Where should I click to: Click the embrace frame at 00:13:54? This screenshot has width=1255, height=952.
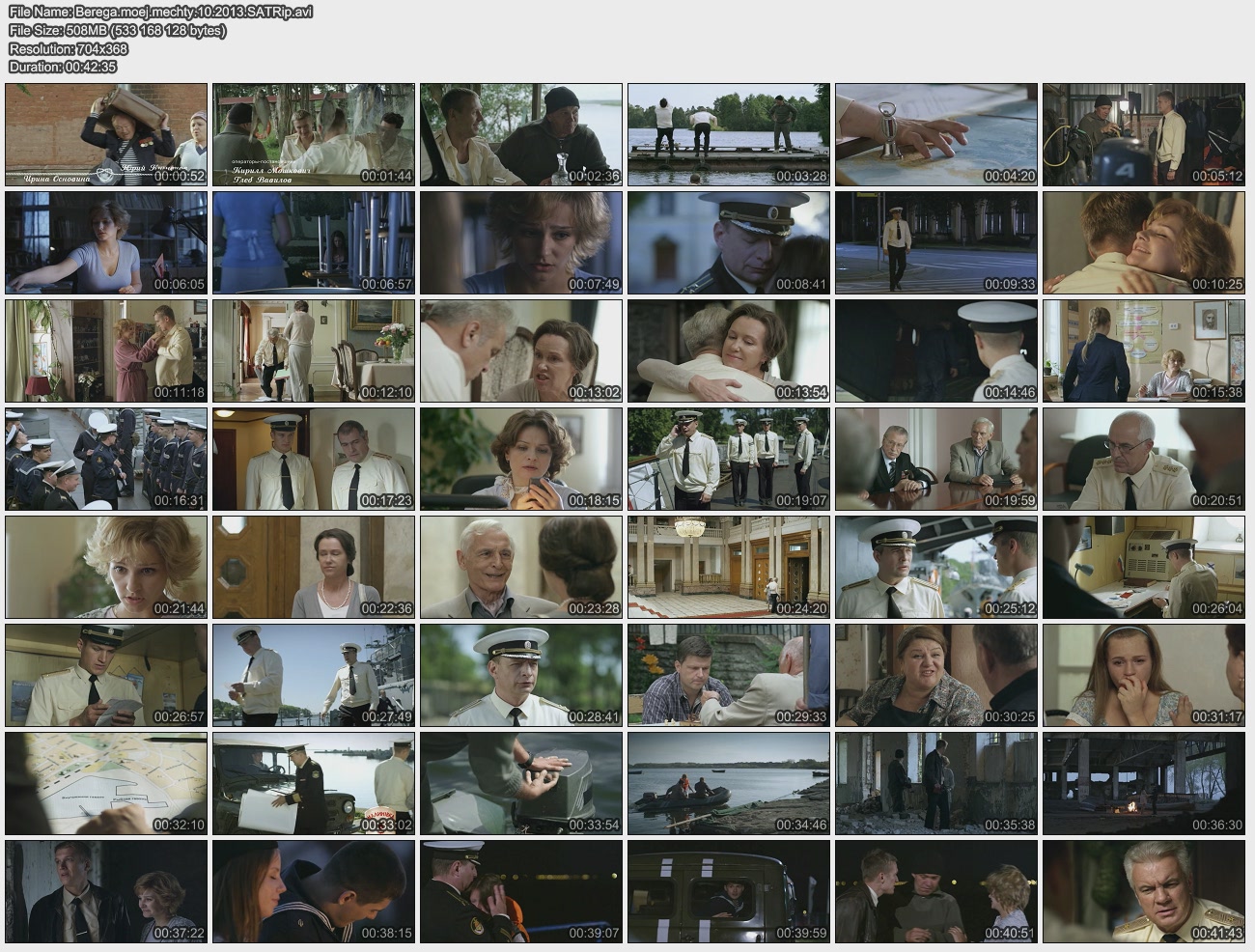click(729, 350)
